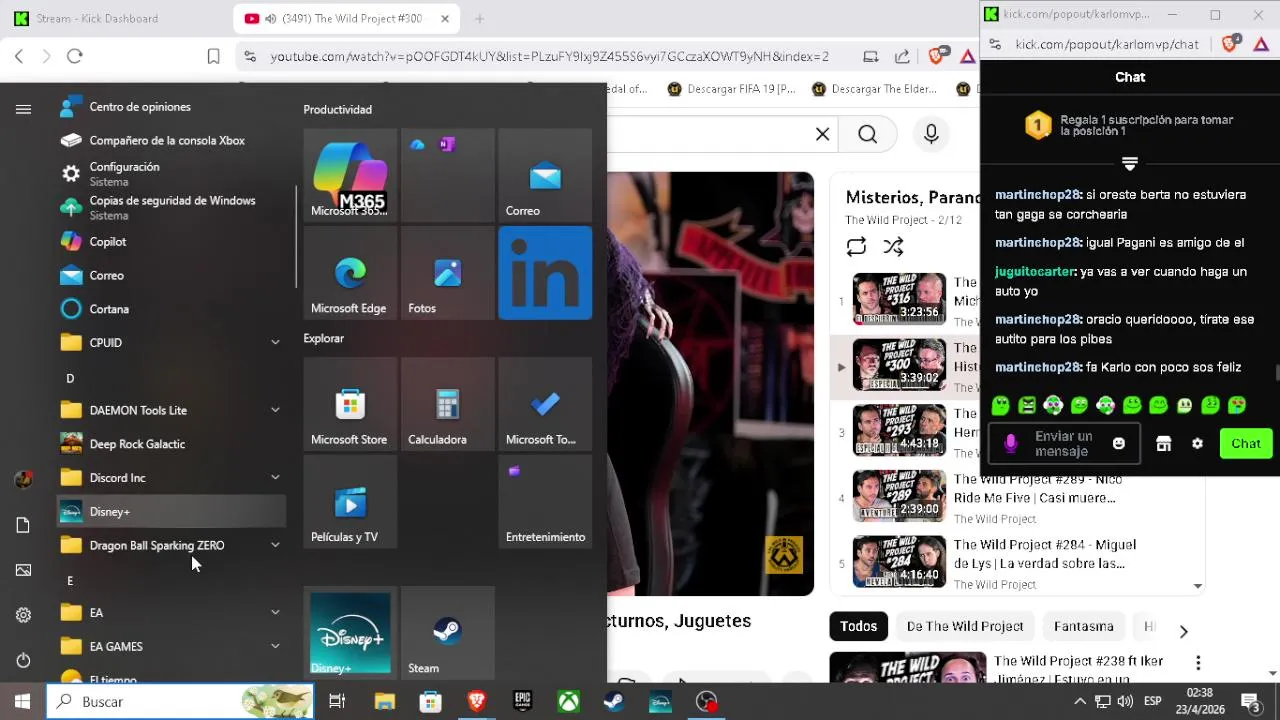The height and width of the screenshot is (720, 1280).
Task: Launch Deep Rock Galactic
Action: [171, 444]
